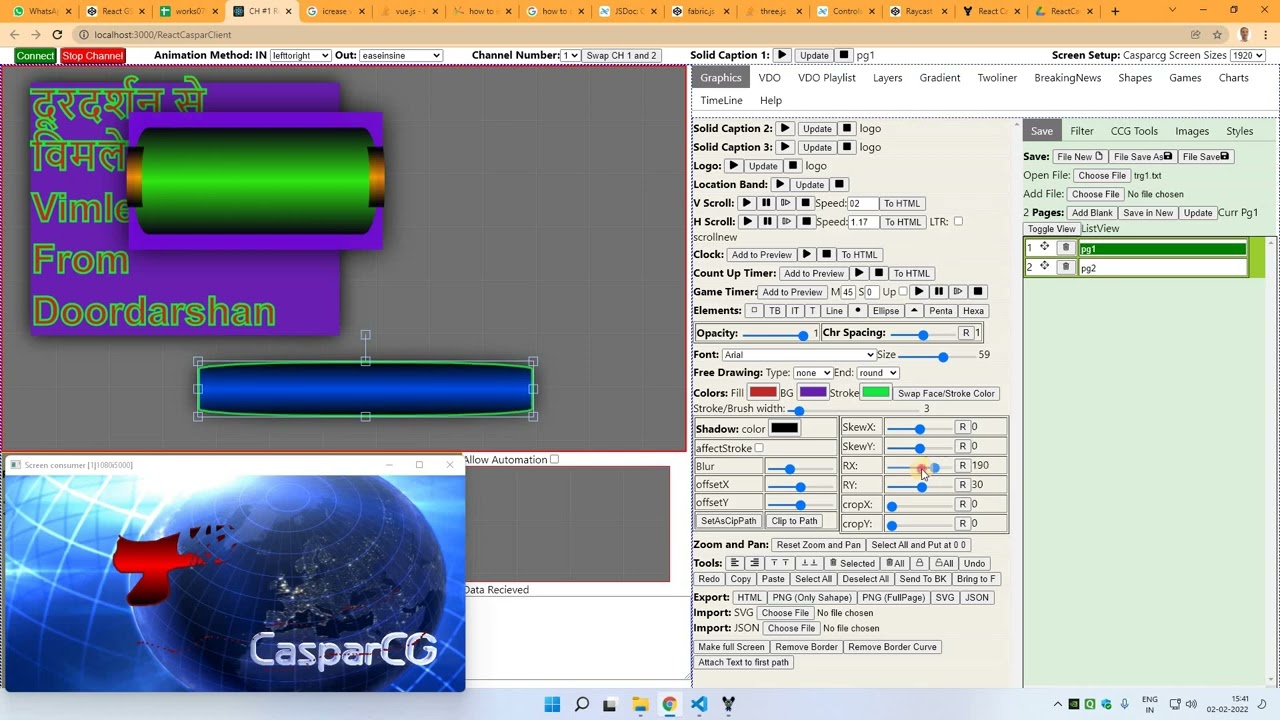Align selection left in Tools row
1280x720 pixels.
point(734,563)
